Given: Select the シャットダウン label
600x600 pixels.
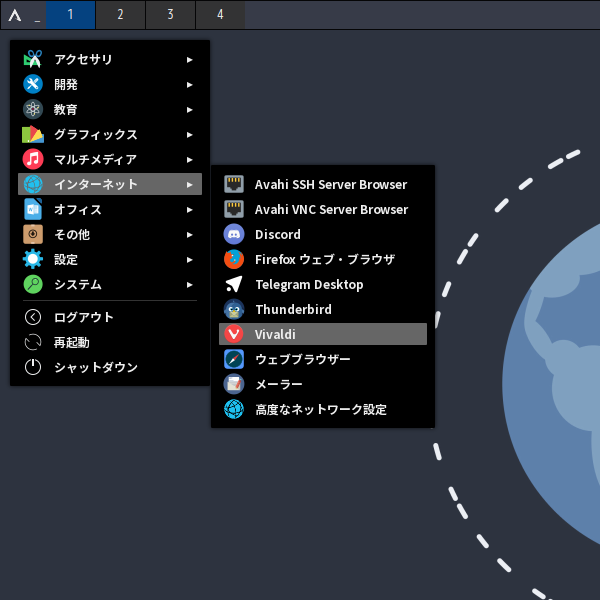Looking at the screenshot, I should click(x=96, y=367).
